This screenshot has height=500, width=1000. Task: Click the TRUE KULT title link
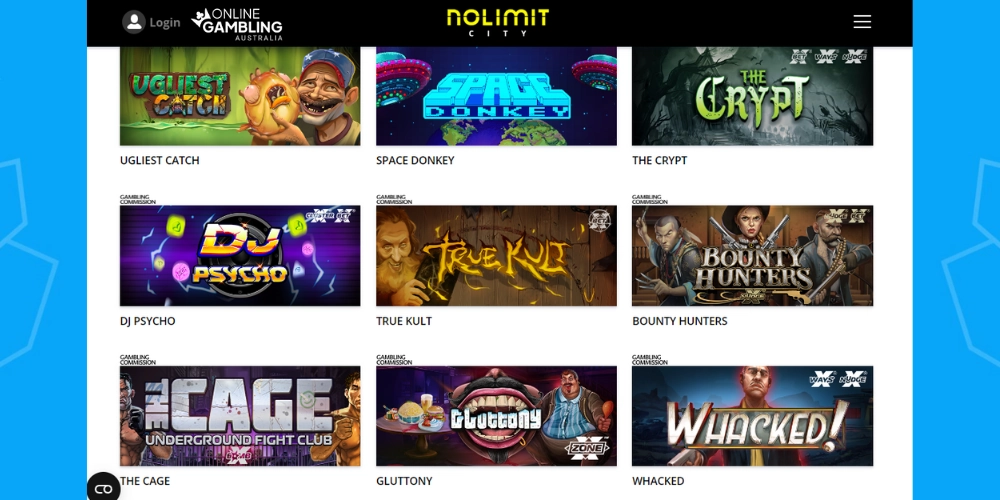pyautogui.click(x=404, y=321)
